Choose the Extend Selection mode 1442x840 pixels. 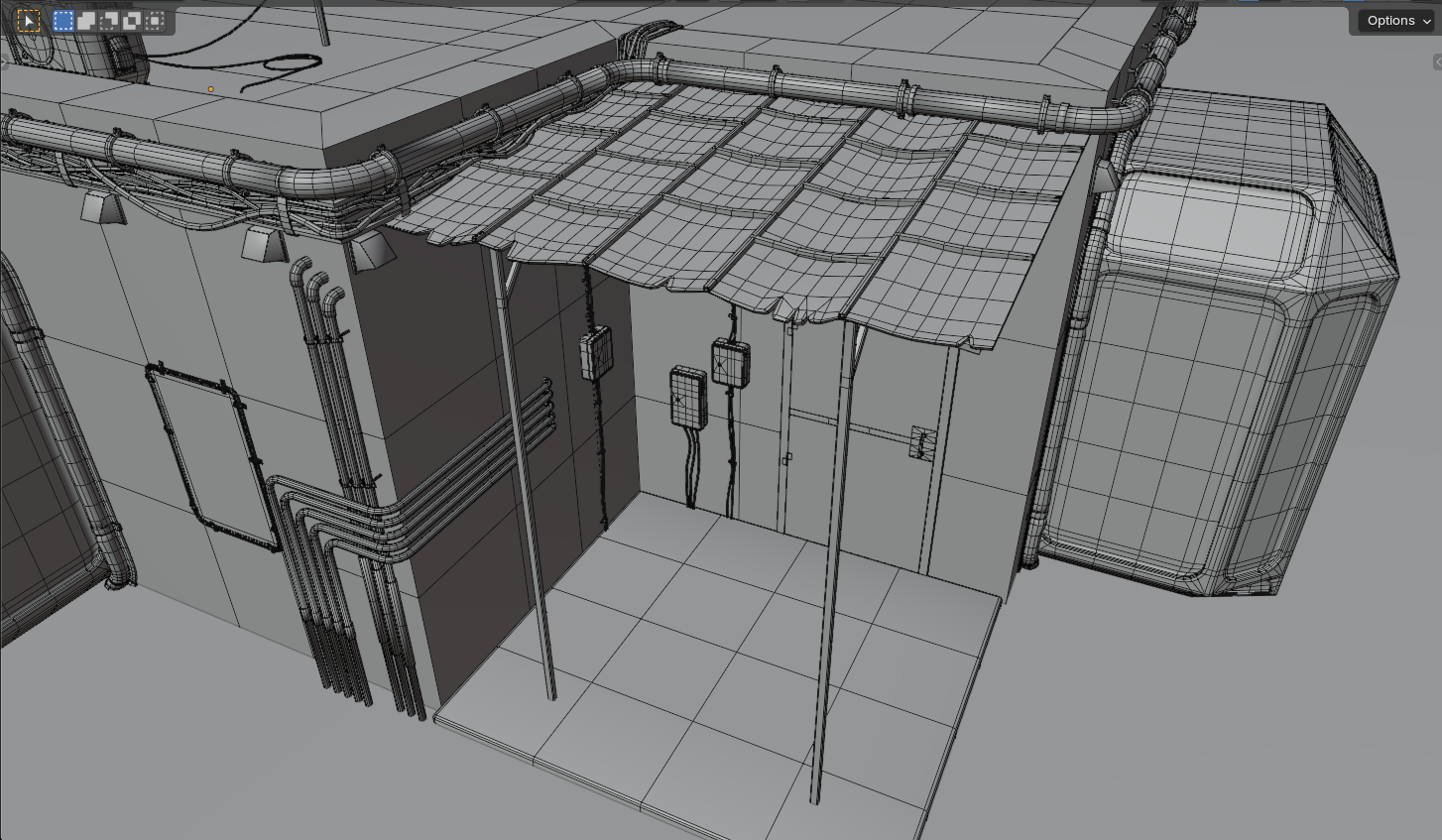86,21
